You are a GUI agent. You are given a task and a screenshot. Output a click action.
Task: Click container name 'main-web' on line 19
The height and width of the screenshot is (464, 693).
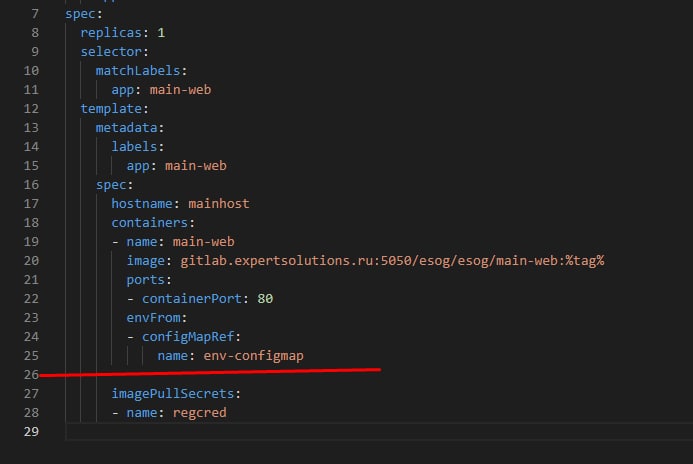[203, 242]
